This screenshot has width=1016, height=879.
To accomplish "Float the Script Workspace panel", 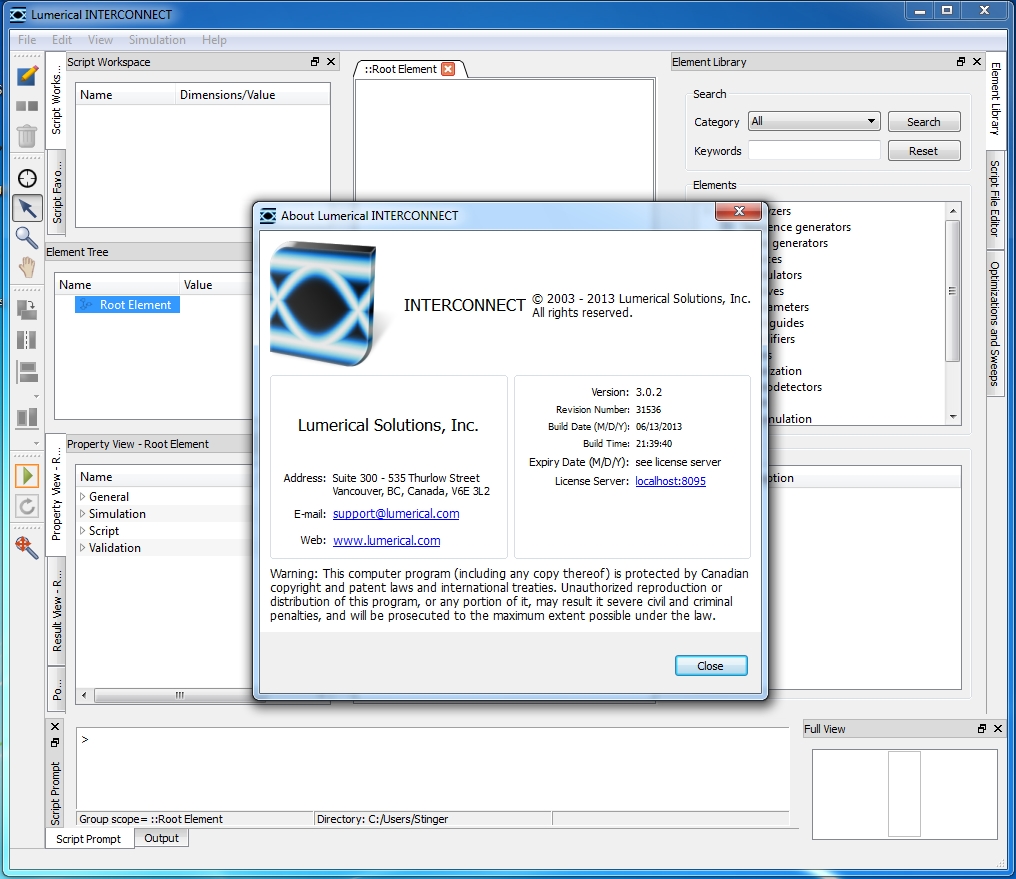I will pos(315,62).
